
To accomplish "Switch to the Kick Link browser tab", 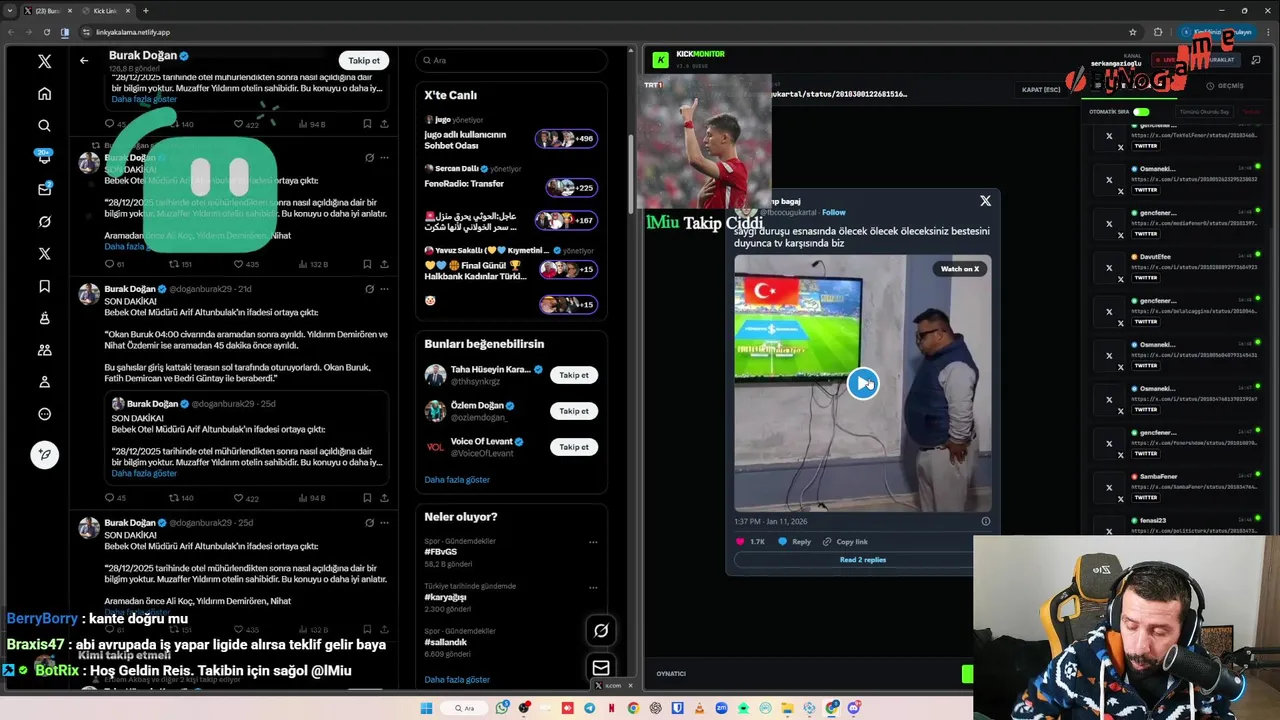I will click(104, 11).
